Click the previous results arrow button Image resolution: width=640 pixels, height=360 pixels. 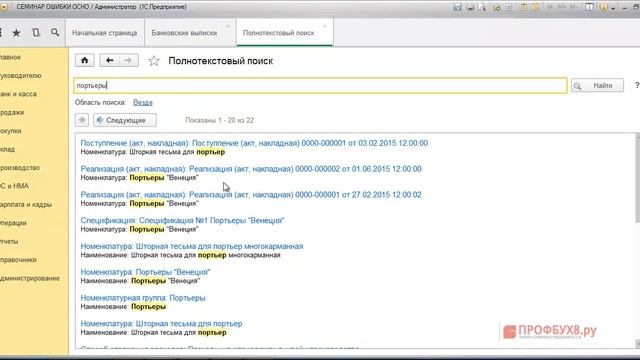point(82,120)
